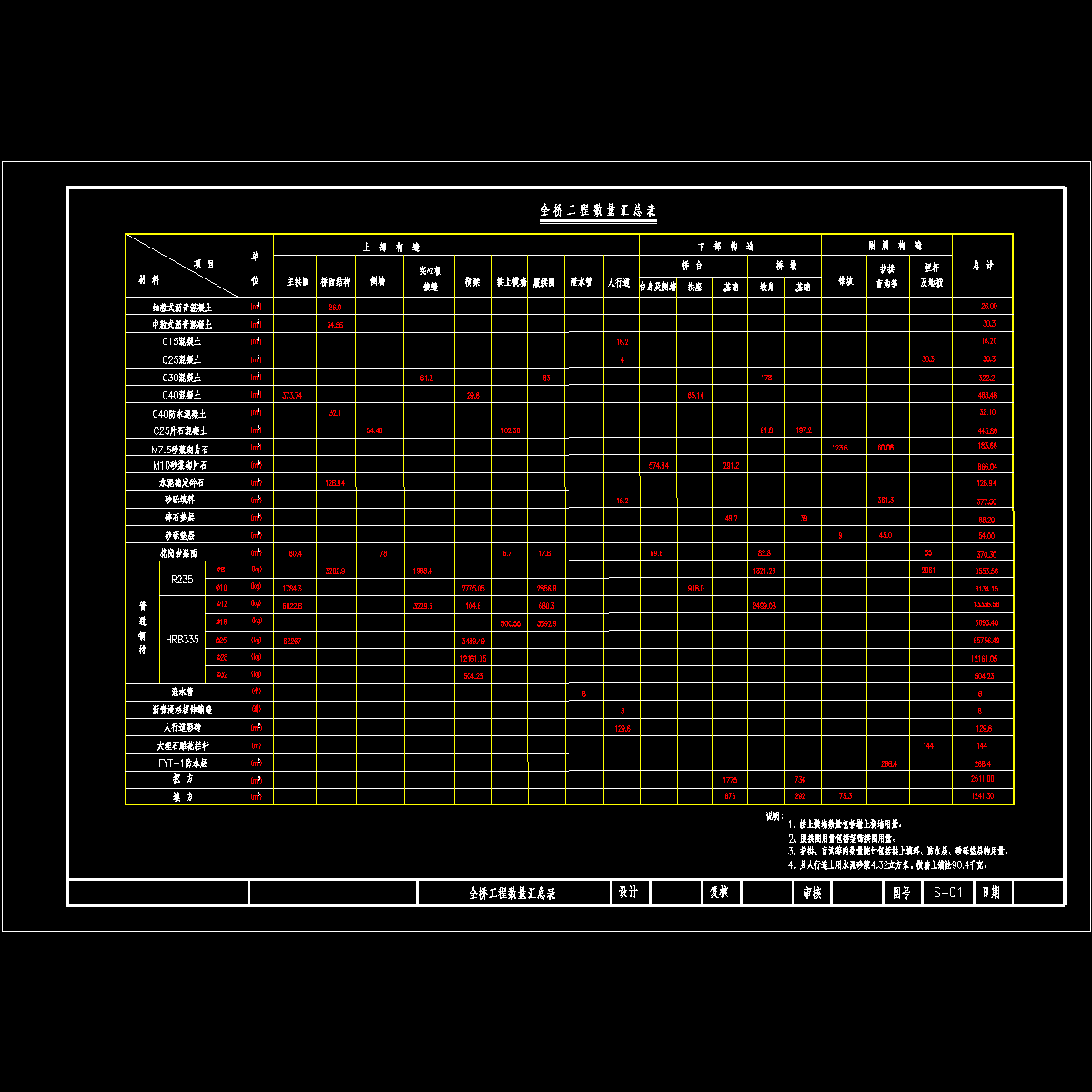Select the C15混凝土 row label
This screenshot has height=1092, width=1092.
pyautogui.click(x=181, y=342)
